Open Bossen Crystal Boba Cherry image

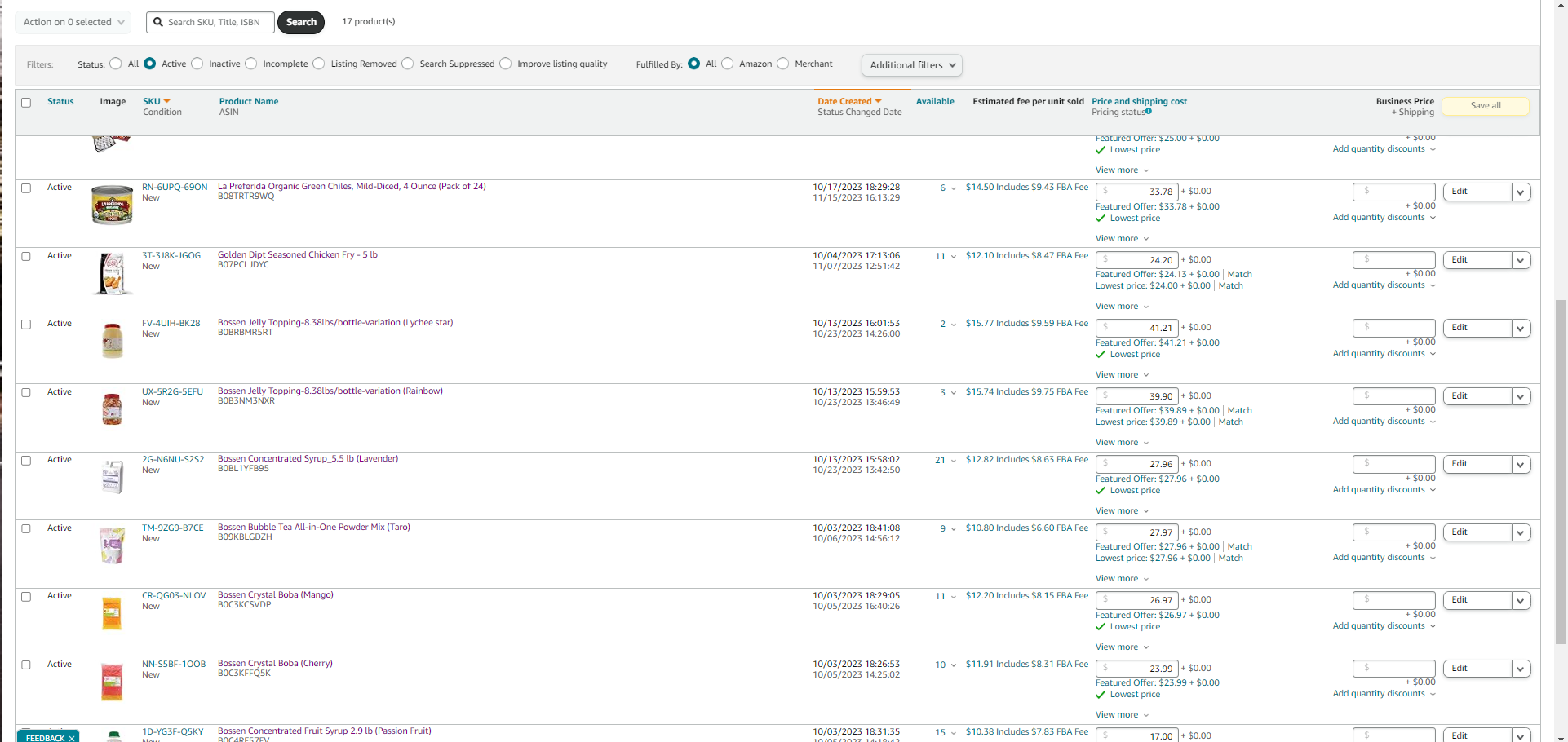(112, 682)
